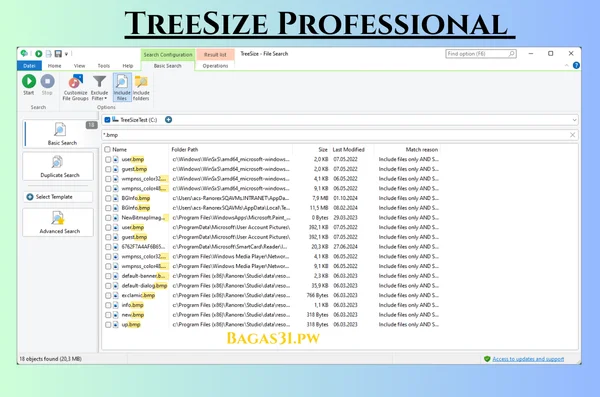Click the save icon in title bar
The width and height of the screenshot is (600, 397).
point(58,54)
